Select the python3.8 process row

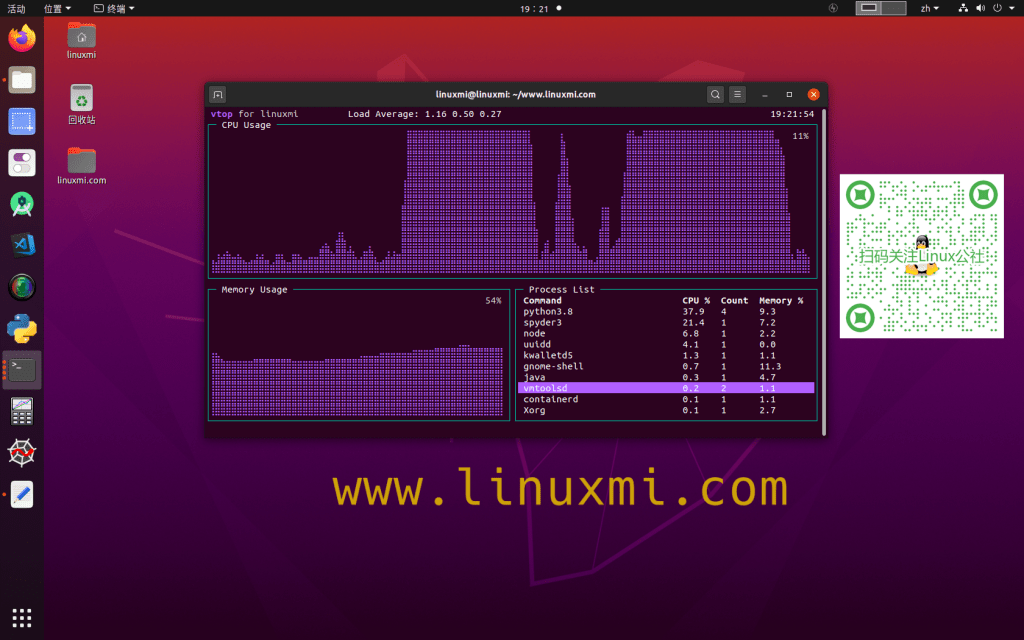tap(666, 312)
